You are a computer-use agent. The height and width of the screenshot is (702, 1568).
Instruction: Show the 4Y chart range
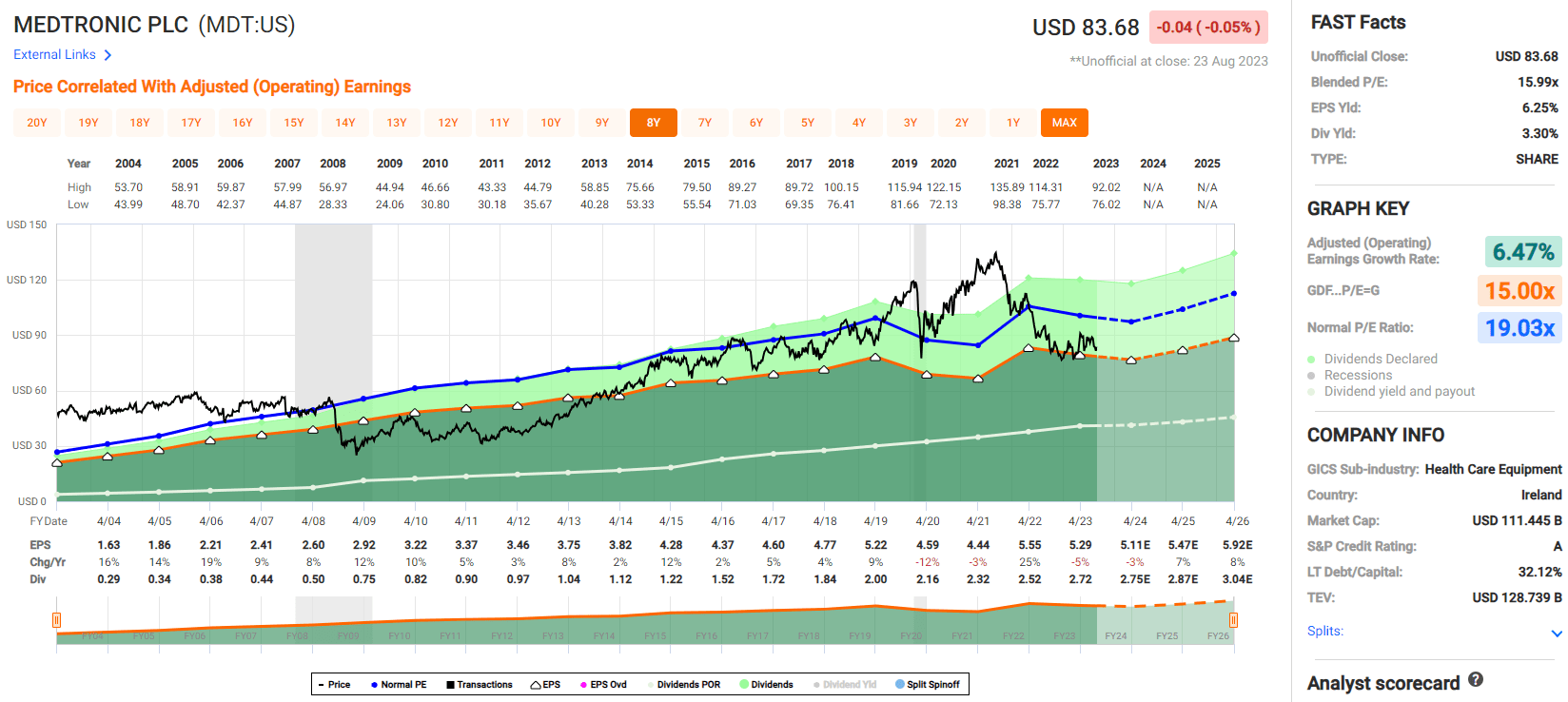[x=859, y=123]
